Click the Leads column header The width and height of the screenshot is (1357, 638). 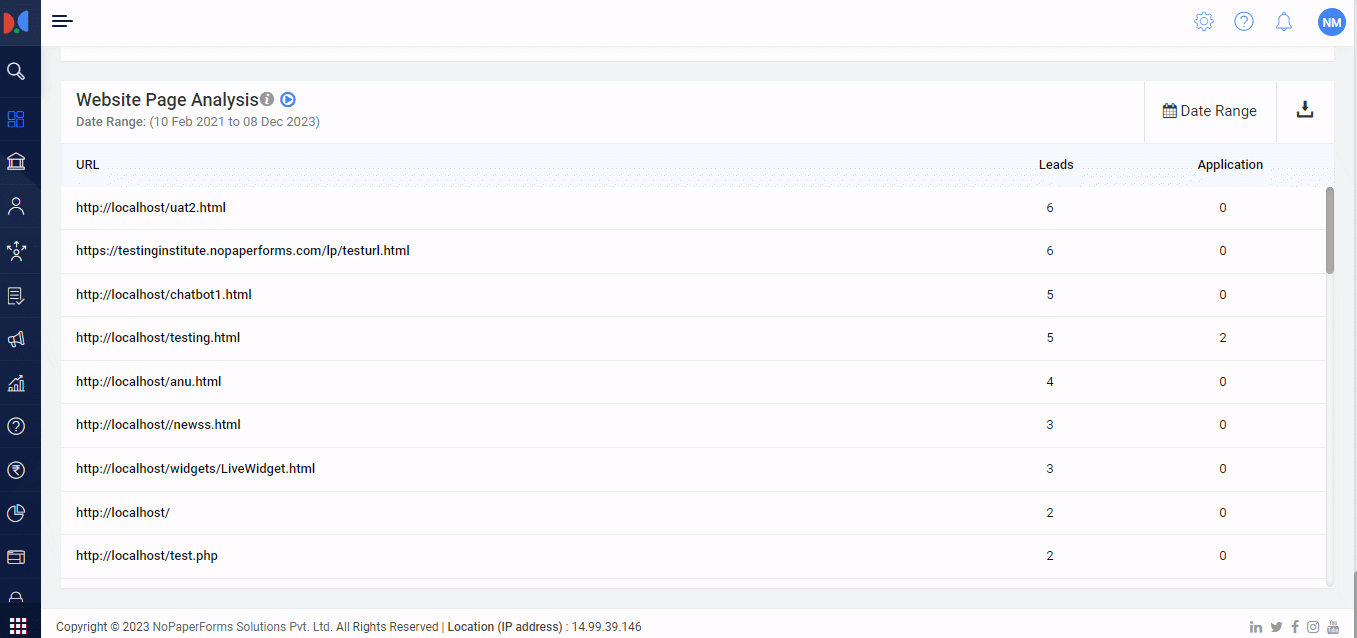coord(1056,165)
